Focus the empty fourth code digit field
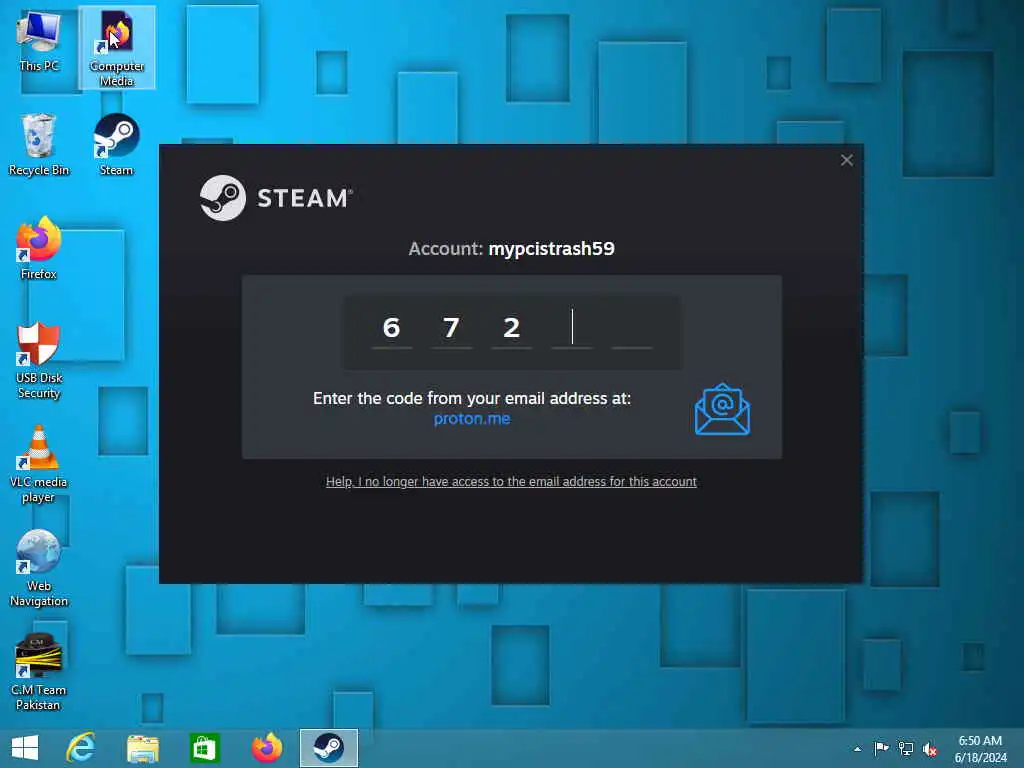 (x=572, y=328)
